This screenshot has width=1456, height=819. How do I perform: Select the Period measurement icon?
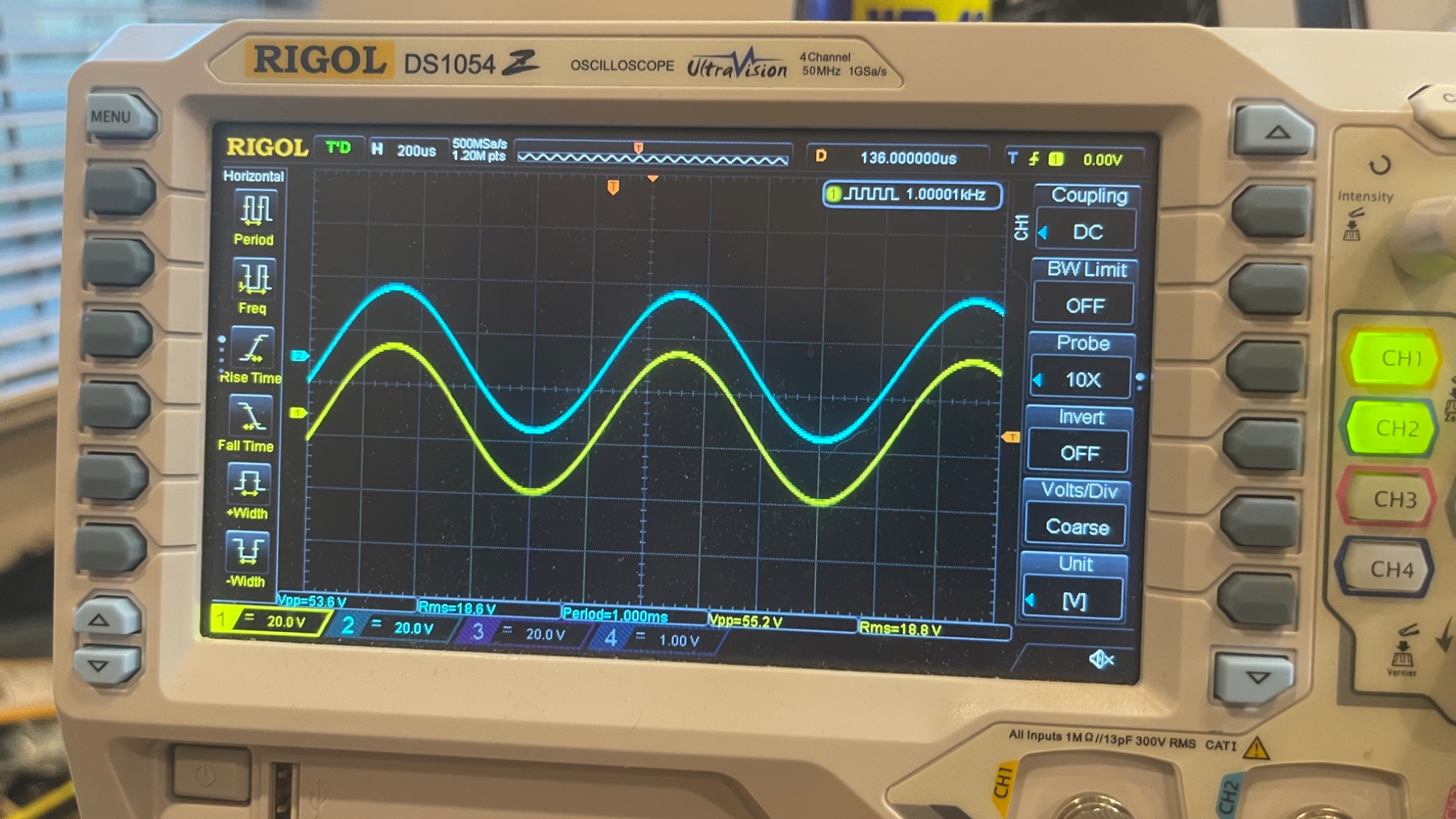(255, 210)
